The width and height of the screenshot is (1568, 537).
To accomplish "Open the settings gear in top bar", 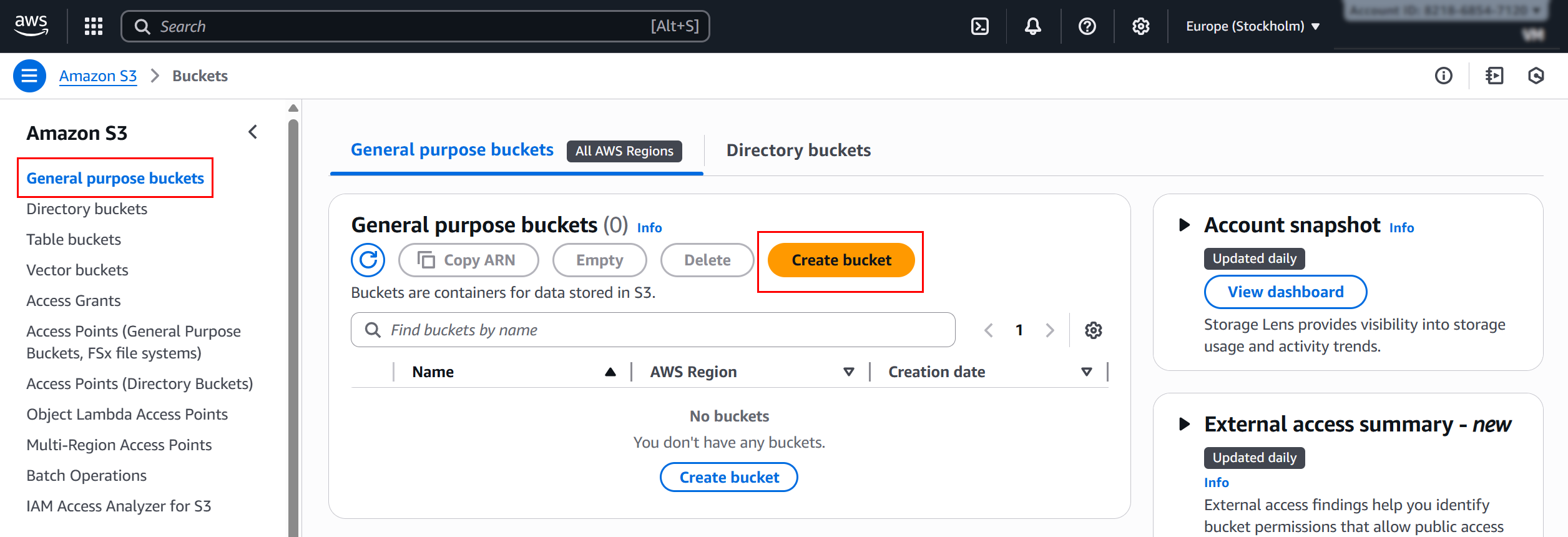I will pyautogui.click(x=1141, y=26).
